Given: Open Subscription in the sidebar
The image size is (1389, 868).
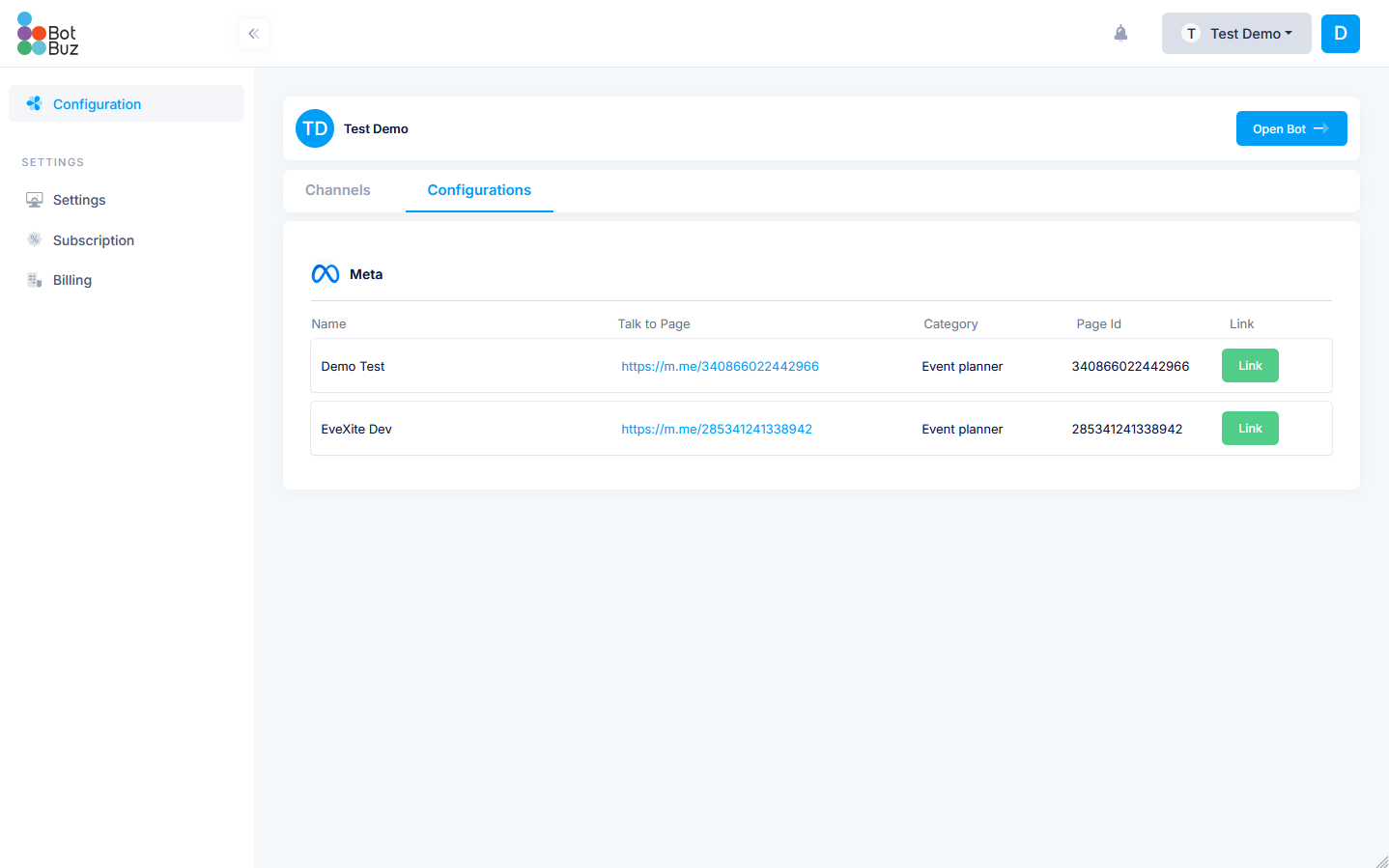Looking at the screenshot, I should coord(94,240).
